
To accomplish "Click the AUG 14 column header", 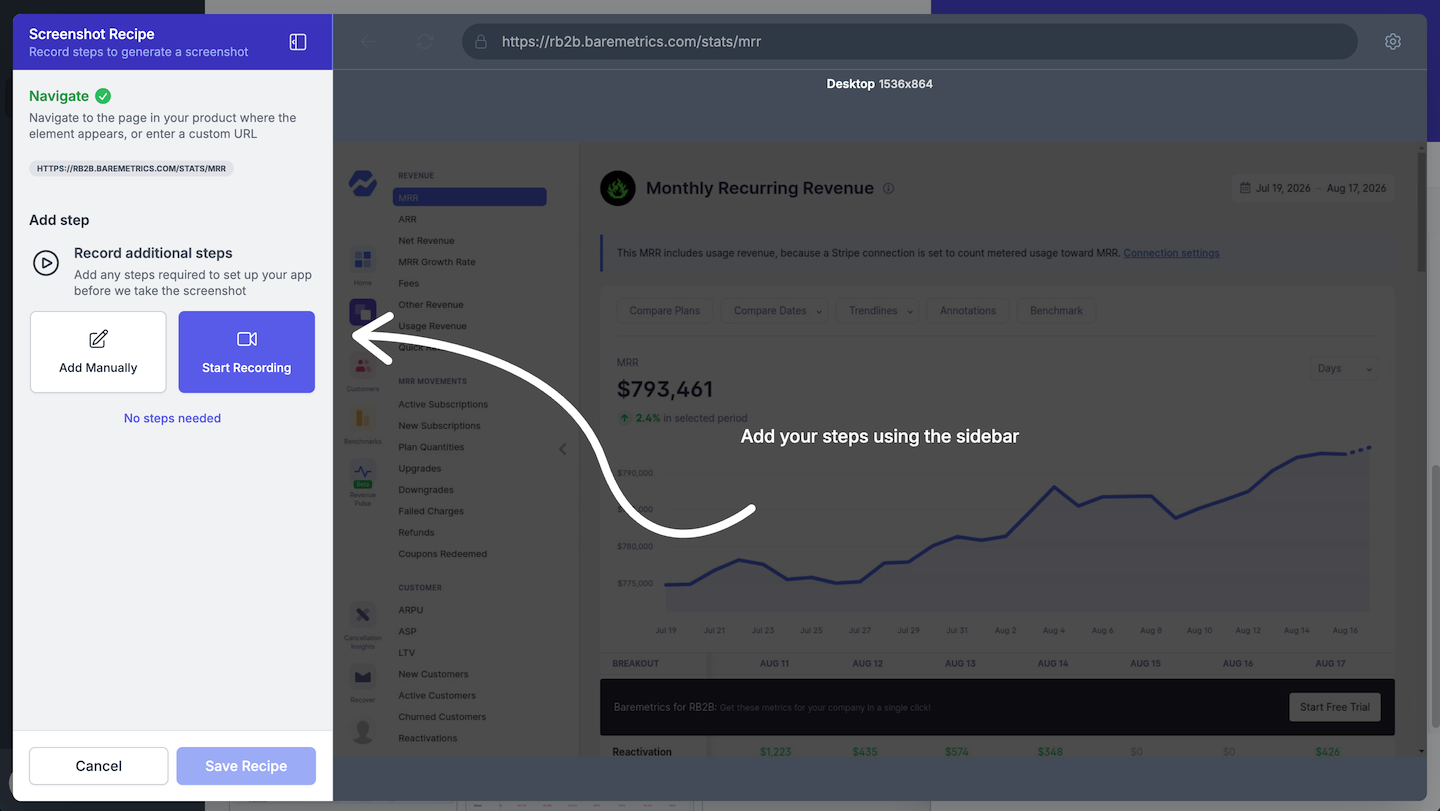I will (1053, 664).
